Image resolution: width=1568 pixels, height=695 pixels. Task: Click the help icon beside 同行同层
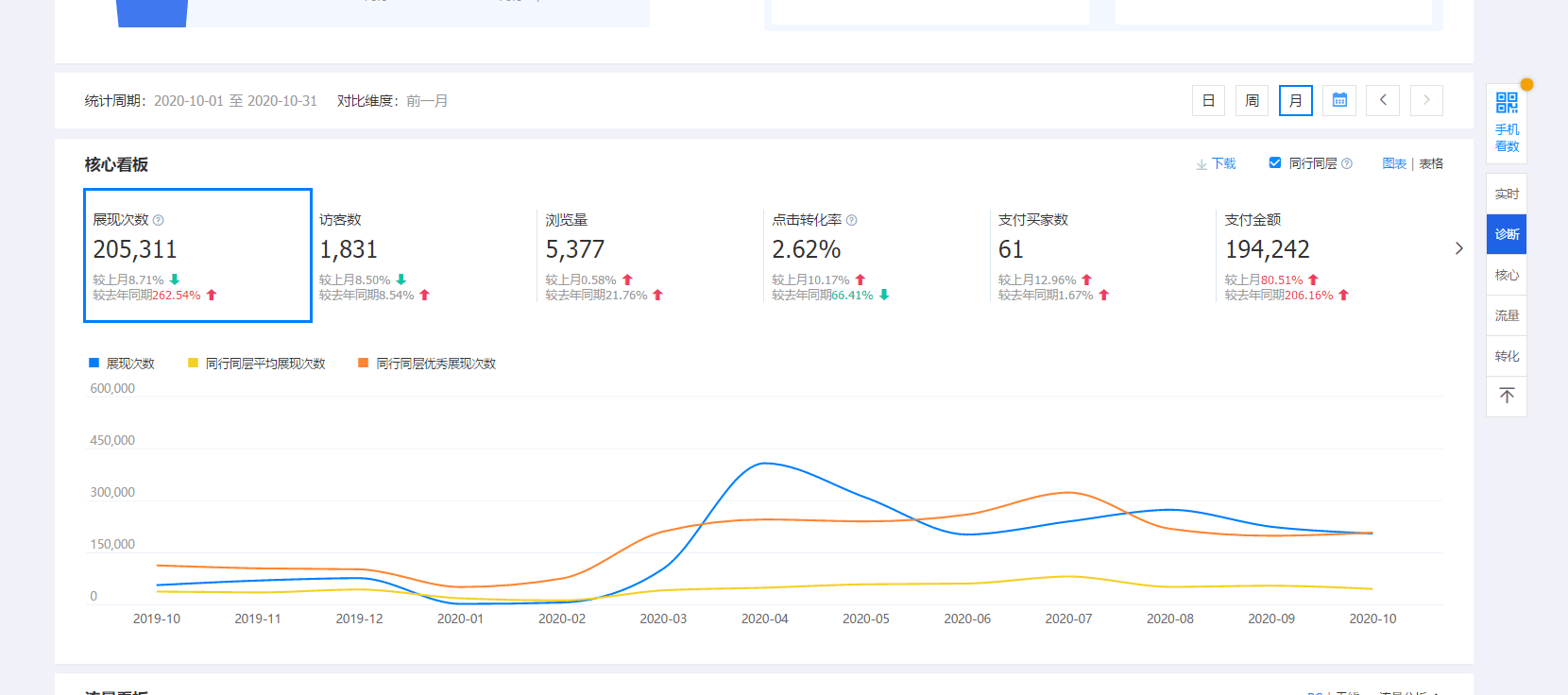1347,163
